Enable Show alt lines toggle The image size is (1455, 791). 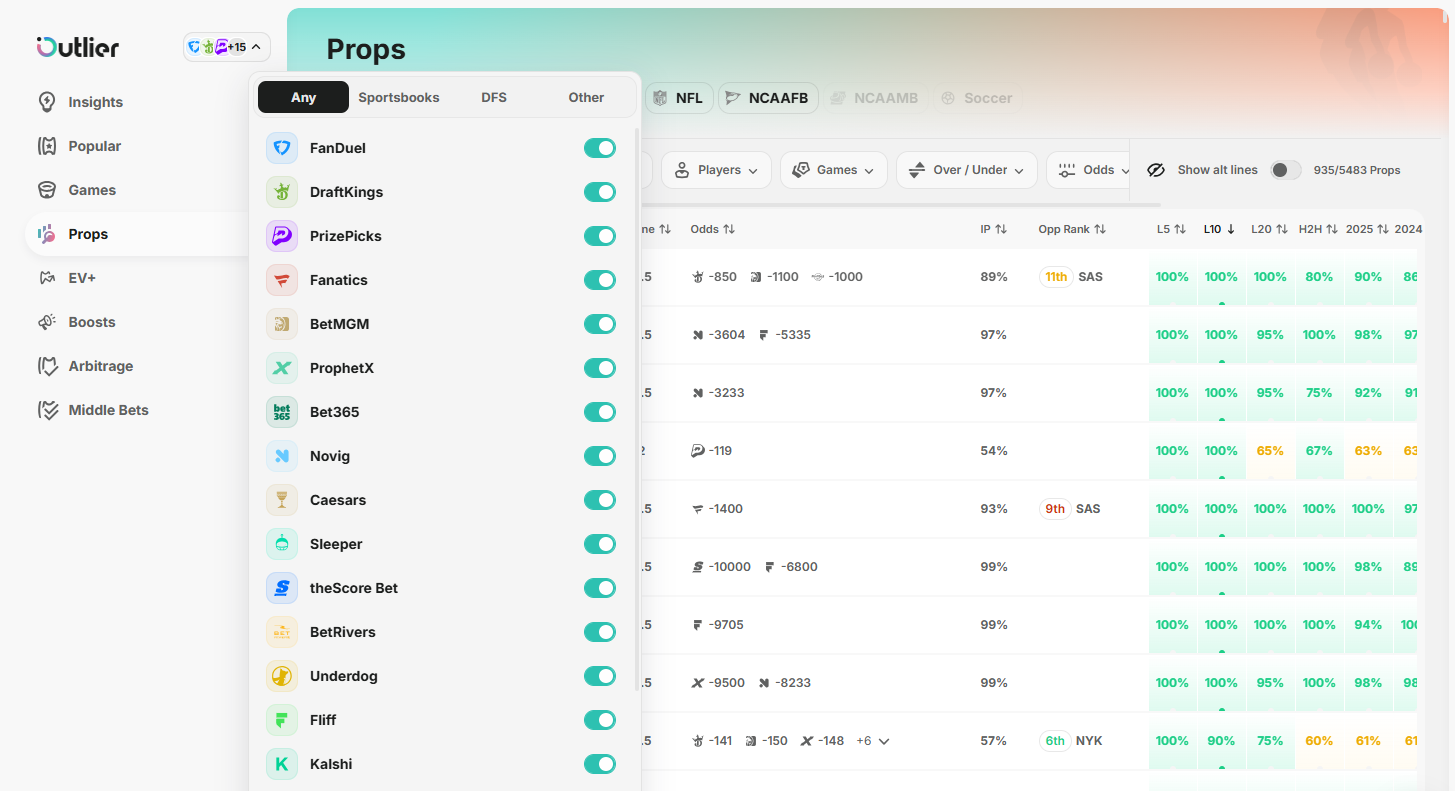(x=1286, y=170)
